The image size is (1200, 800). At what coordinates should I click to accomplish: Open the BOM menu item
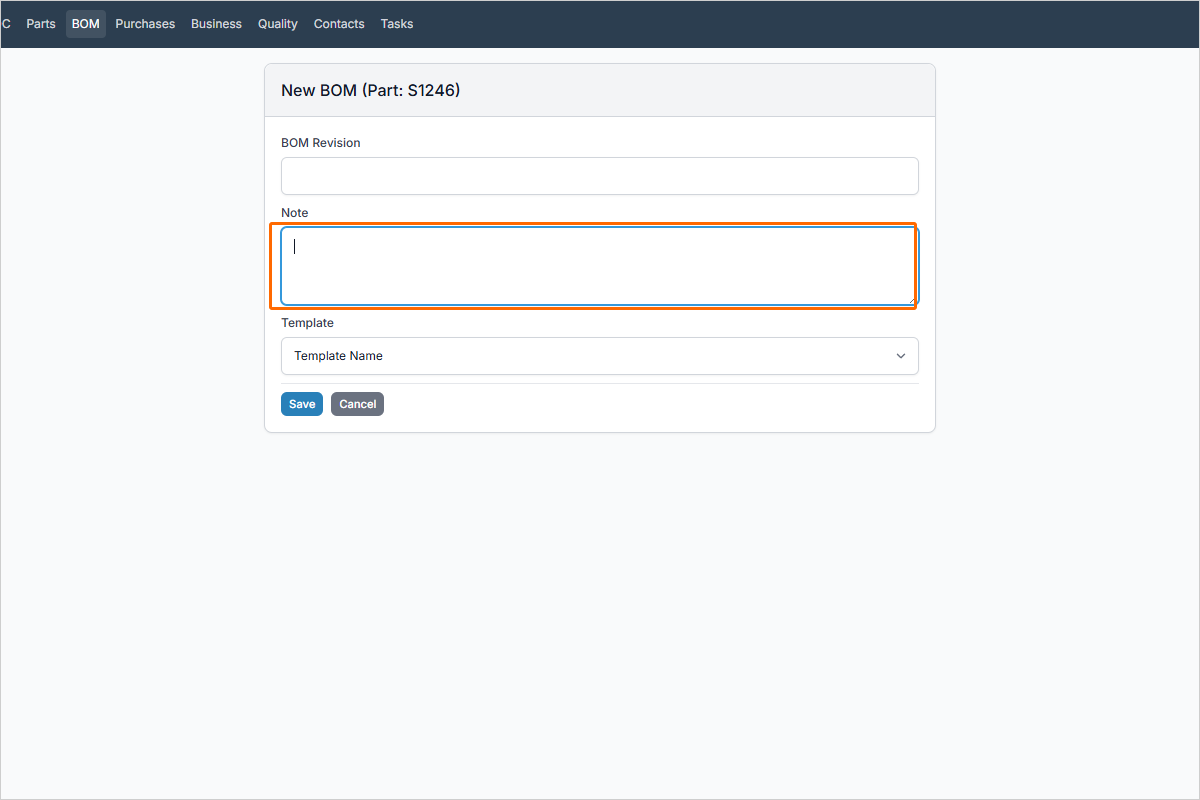click(x=86, y=24)
